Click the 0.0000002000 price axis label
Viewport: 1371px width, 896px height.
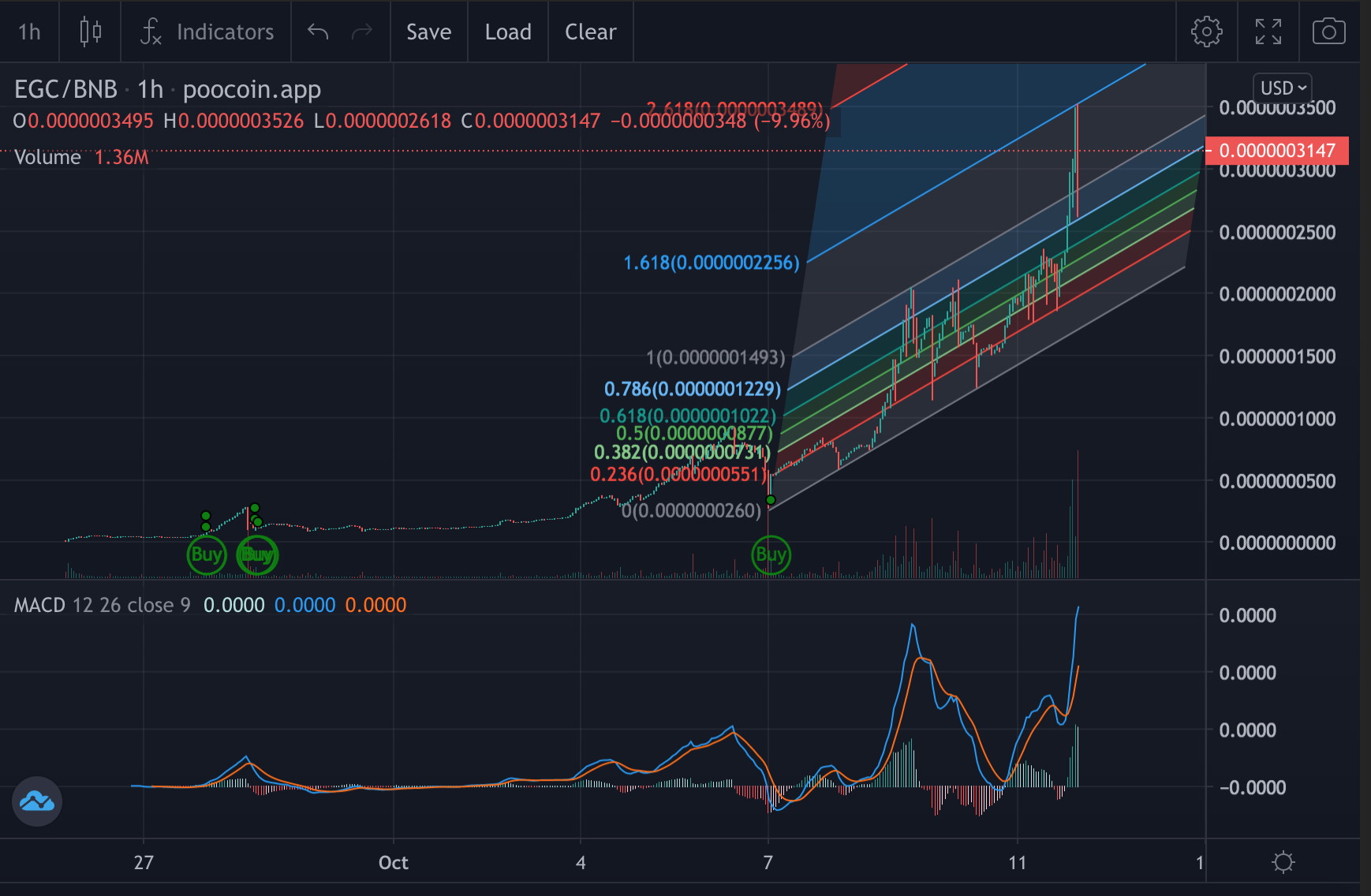[1277, 294]
